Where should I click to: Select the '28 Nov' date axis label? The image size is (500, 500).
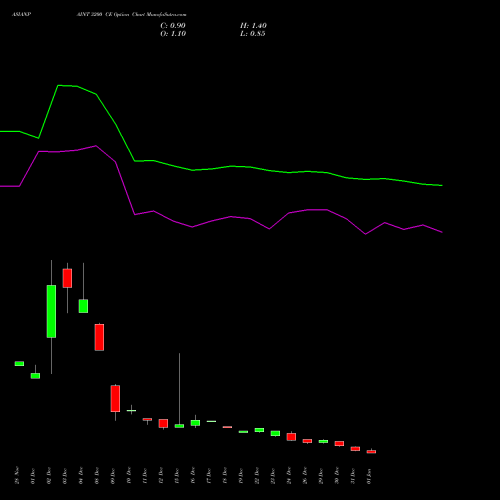(x=17, y=475)
